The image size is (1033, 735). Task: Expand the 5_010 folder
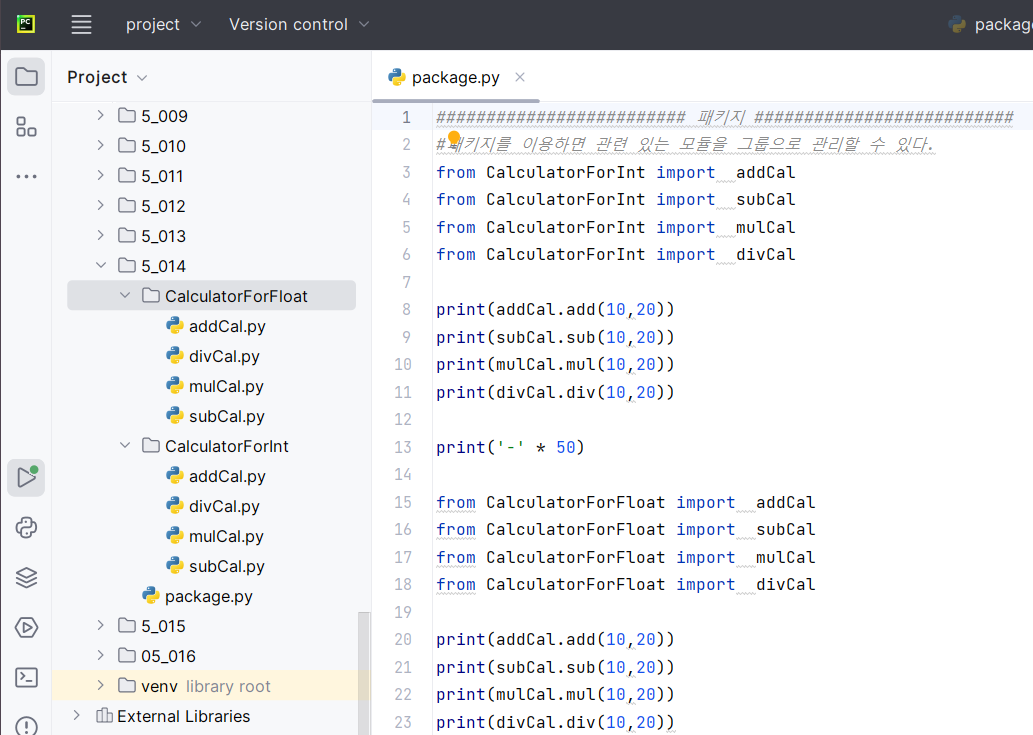point(100,145)
